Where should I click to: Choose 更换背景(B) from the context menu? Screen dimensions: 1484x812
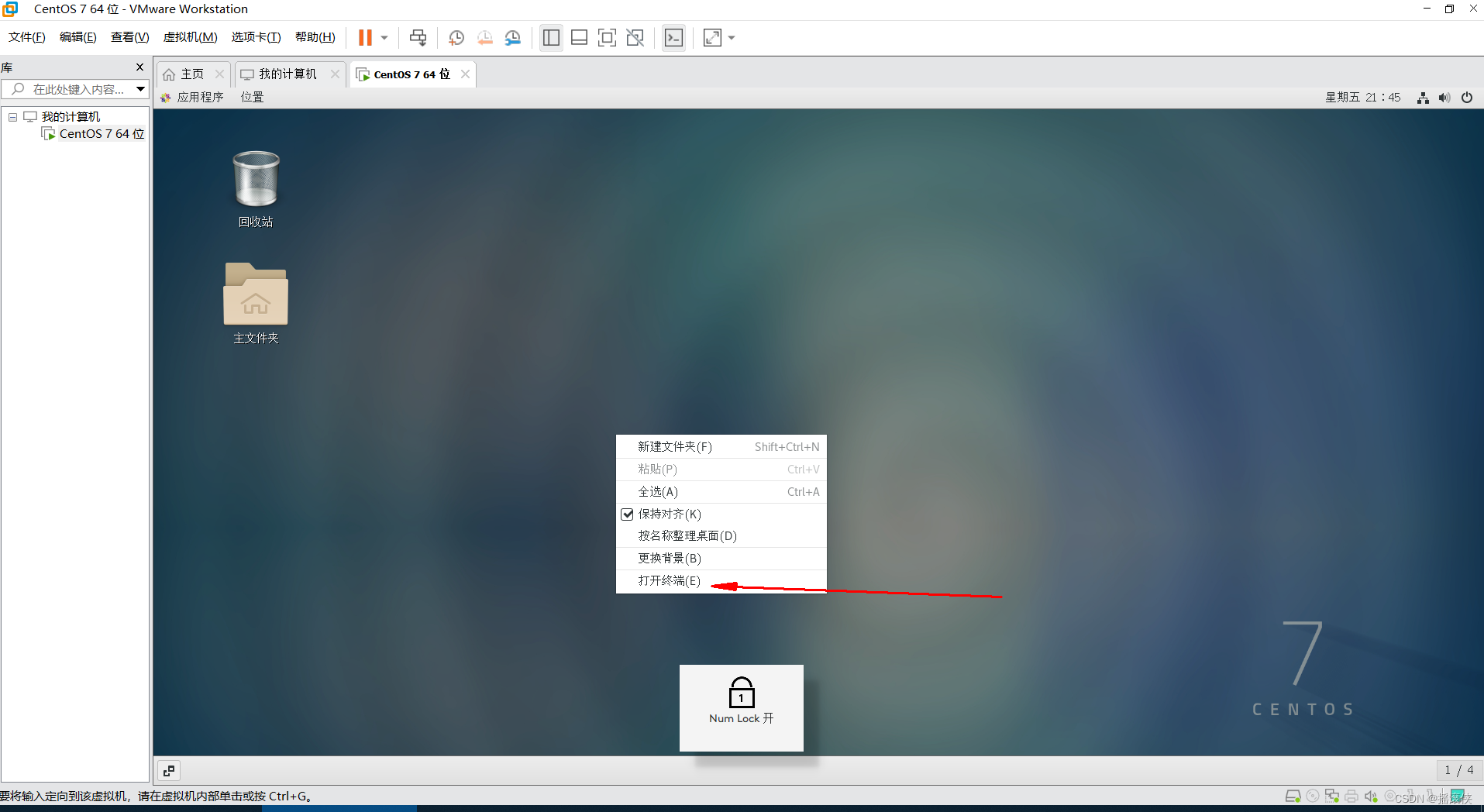pyautogui.click(x=721, y=559)
